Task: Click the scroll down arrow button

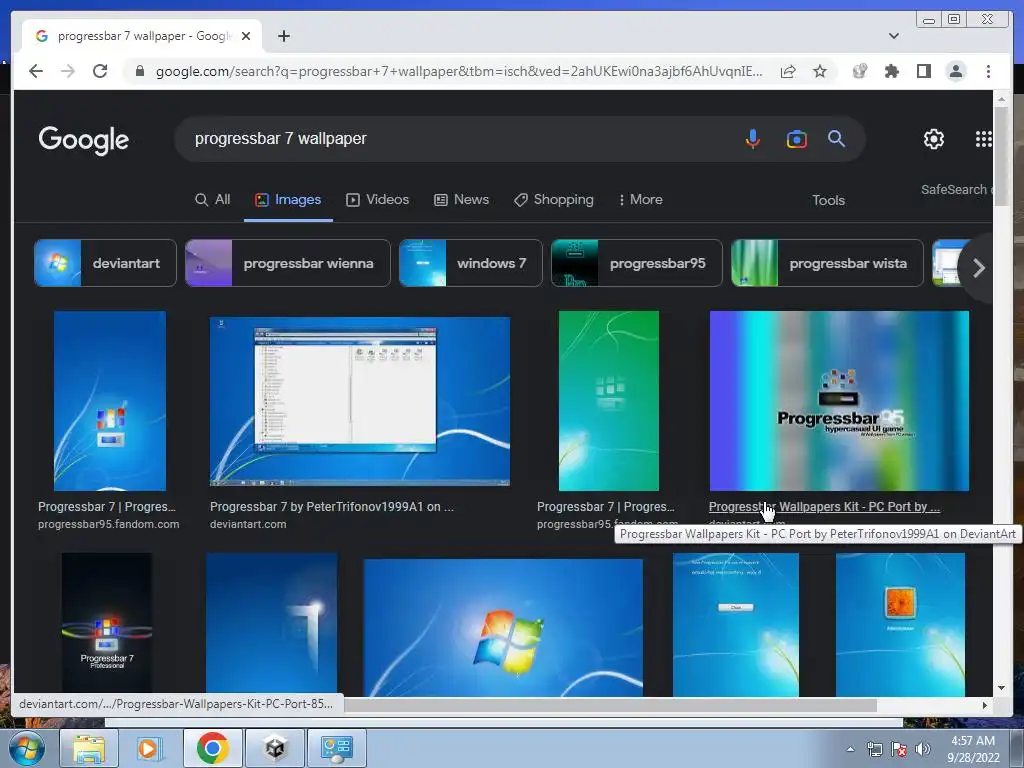Action: (x=1002, y=688)
